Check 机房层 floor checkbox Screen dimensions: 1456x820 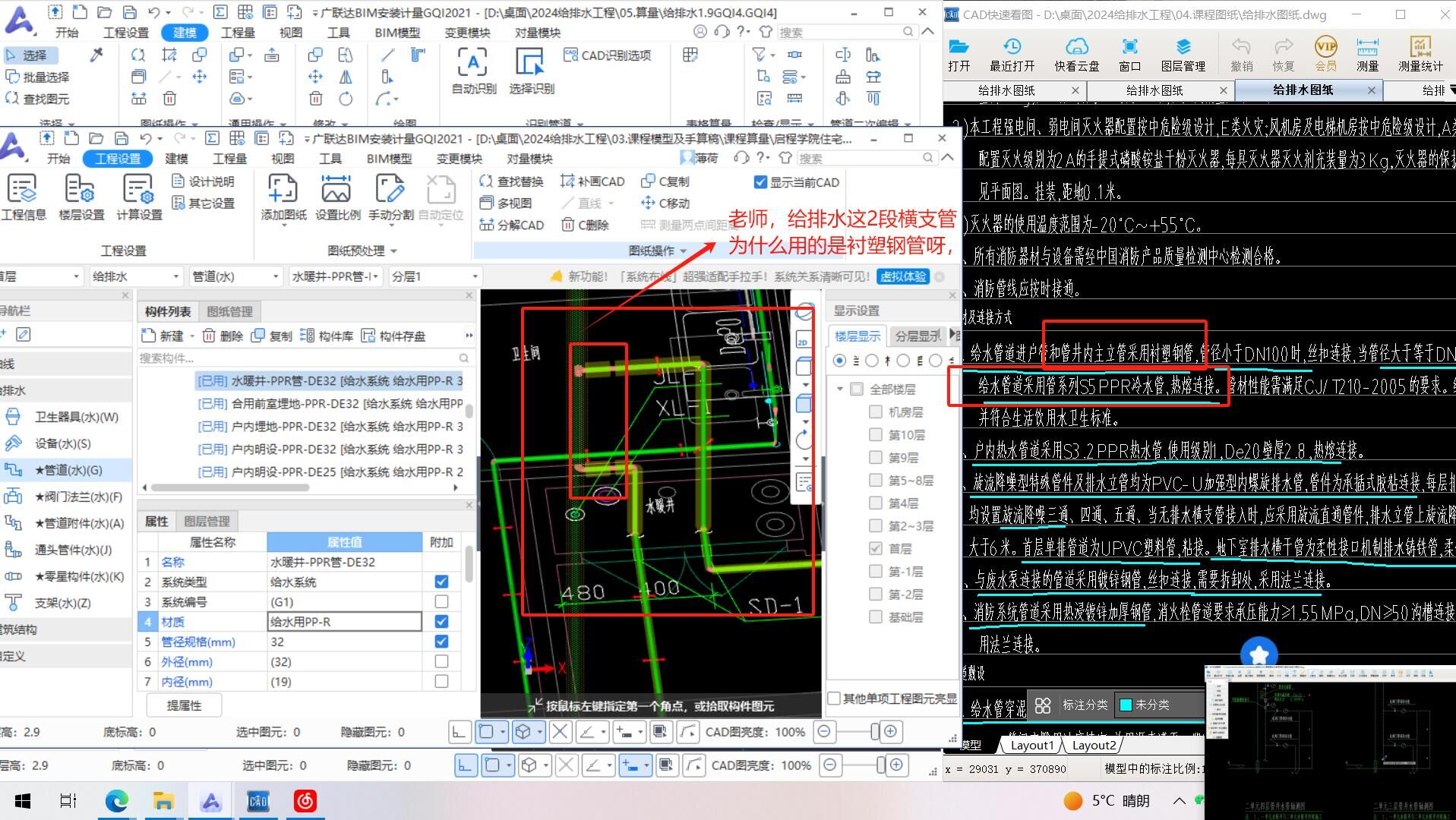point(875,412)
